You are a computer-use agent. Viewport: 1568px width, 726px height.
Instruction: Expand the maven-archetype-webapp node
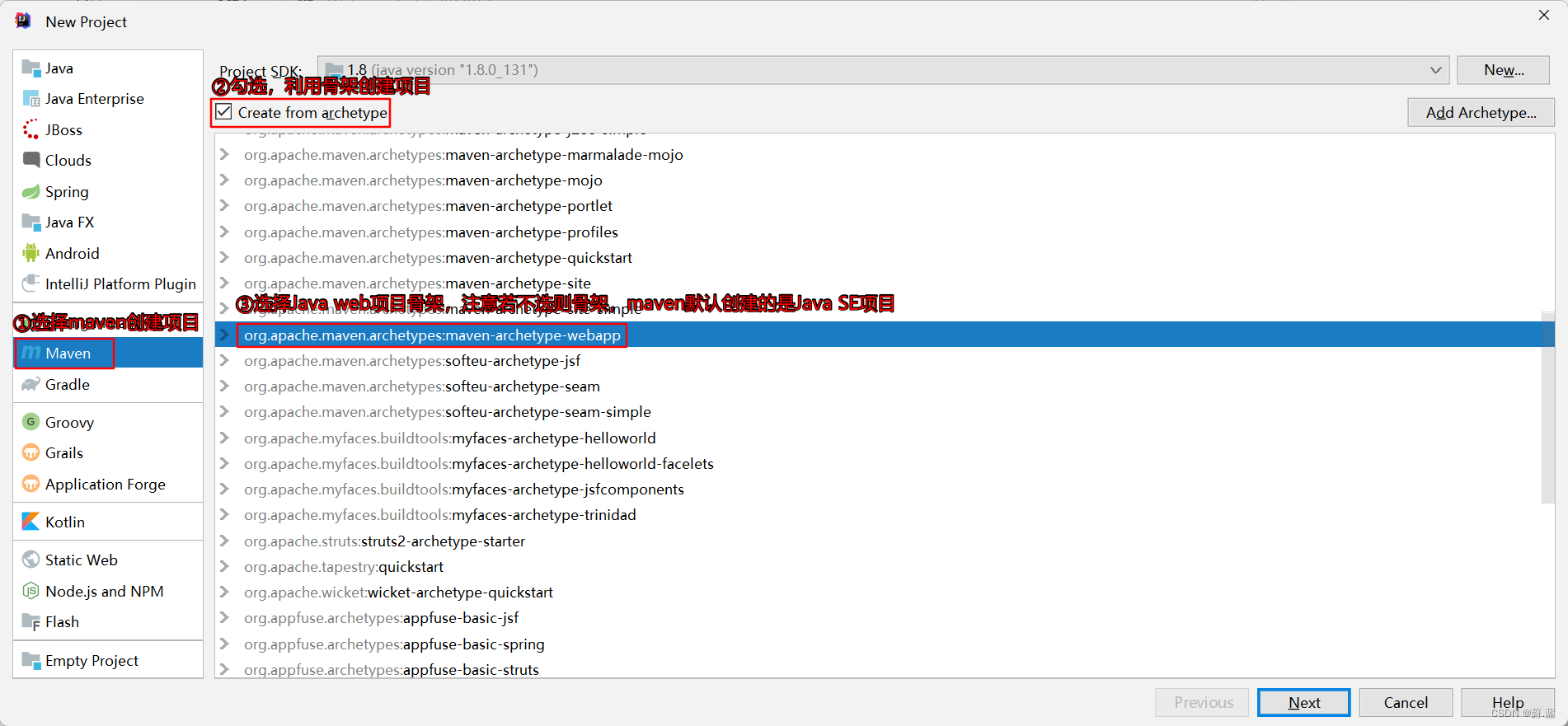224,335
